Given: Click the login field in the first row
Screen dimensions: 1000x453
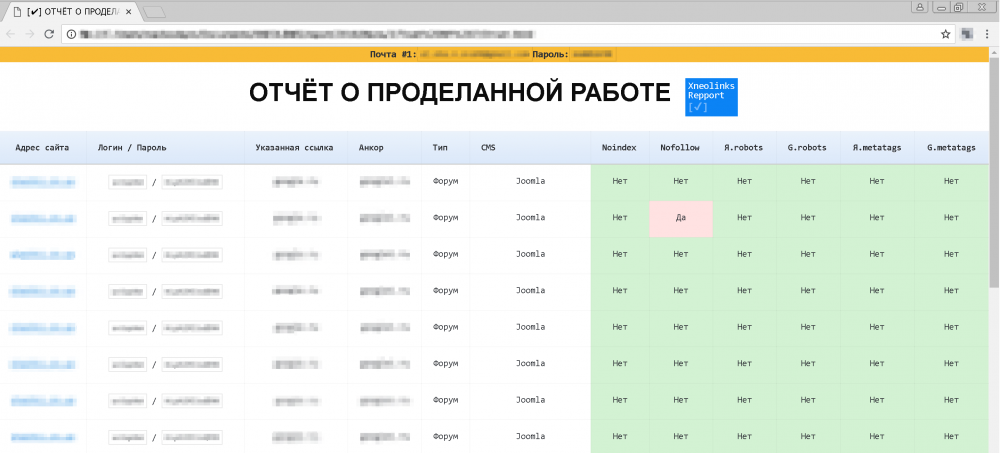Looking at the screenshot, I should pyautogui.click(x=128, y=182).
